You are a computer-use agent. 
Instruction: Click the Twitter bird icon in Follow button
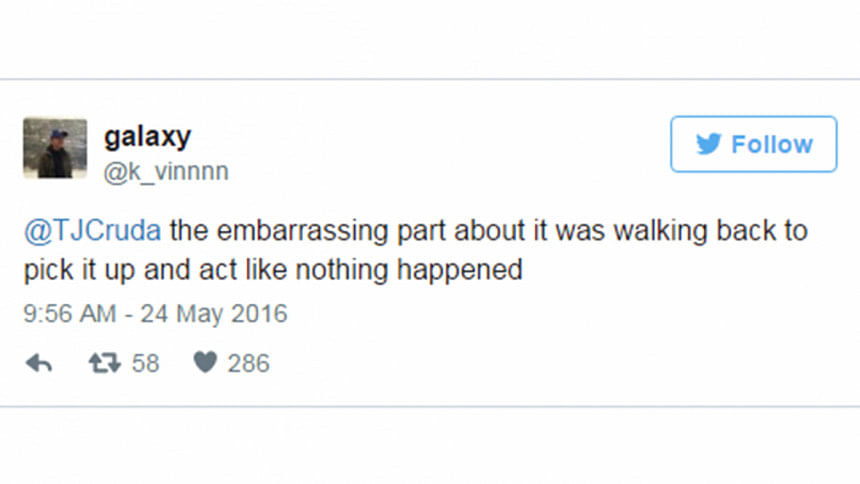click(708, 144)
